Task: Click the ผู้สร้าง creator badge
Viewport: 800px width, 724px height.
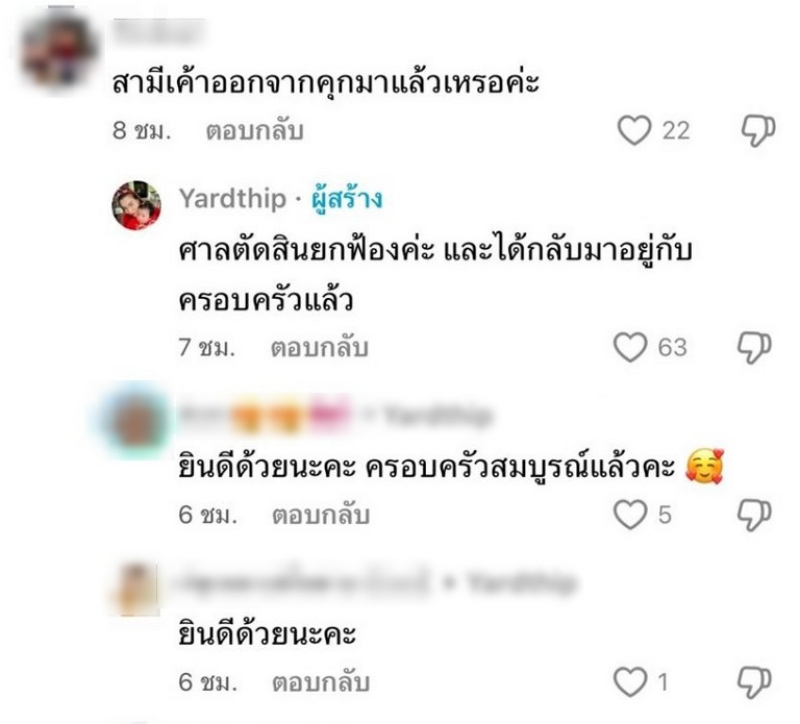Action: (x=347, y=199)
